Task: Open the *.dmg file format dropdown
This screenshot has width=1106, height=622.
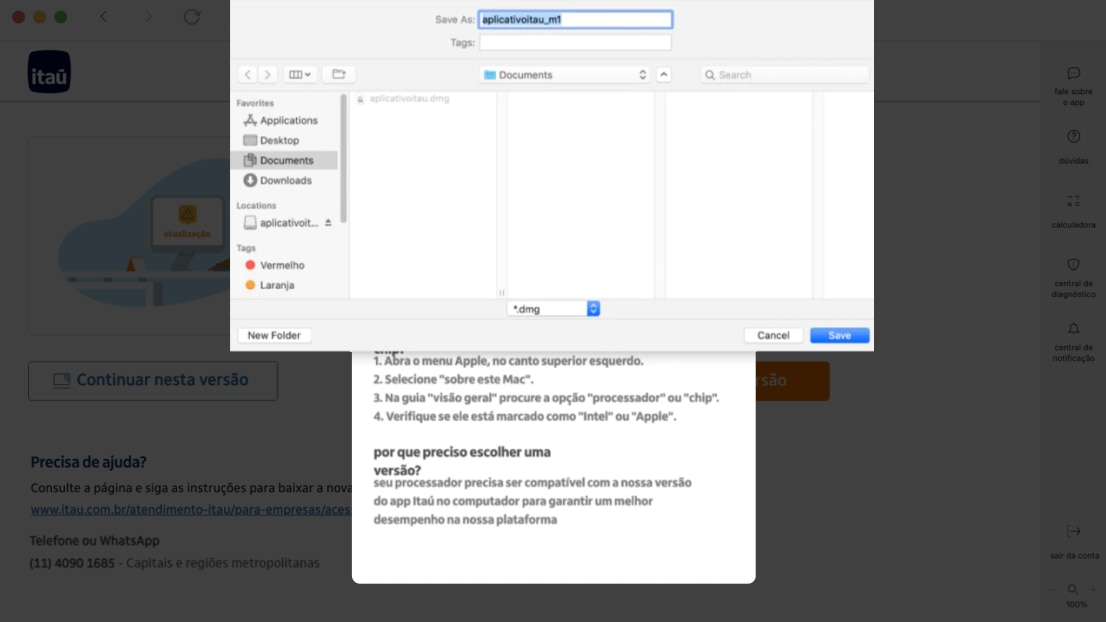Action: click(554, 309)
